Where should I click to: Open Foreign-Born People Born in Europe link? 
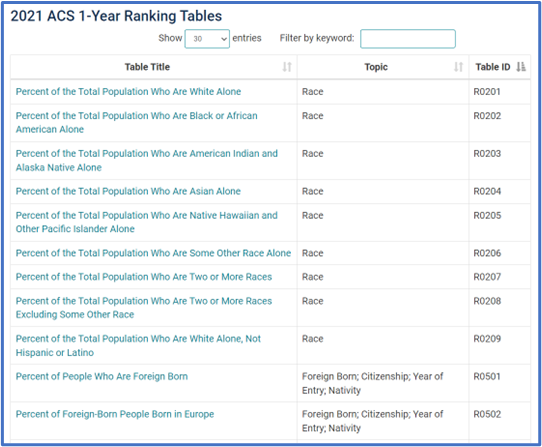coord(115,414)
